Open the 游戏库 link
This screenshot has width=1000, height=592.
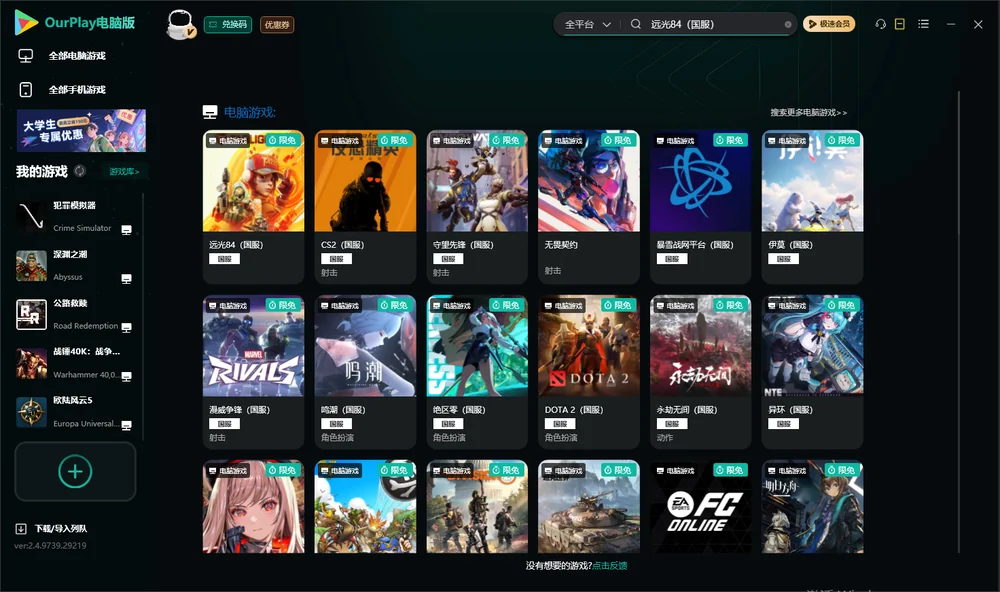coord(124,172)
